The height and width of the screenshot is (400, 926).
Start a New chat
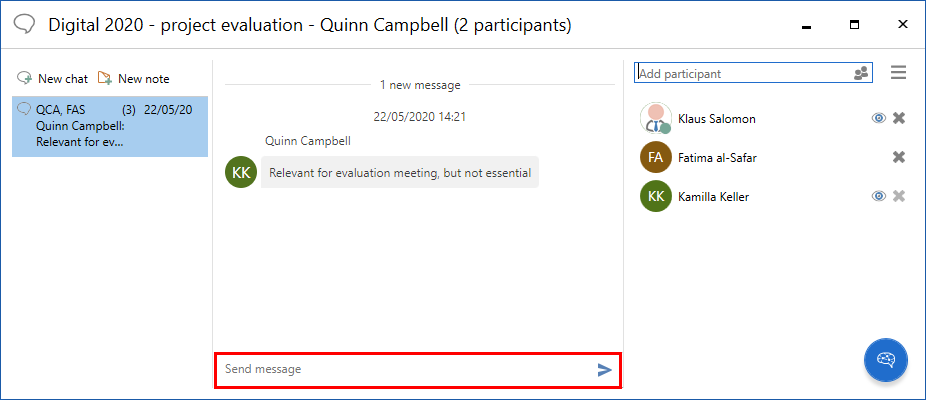pyautogui.click(x=54, y=78)
